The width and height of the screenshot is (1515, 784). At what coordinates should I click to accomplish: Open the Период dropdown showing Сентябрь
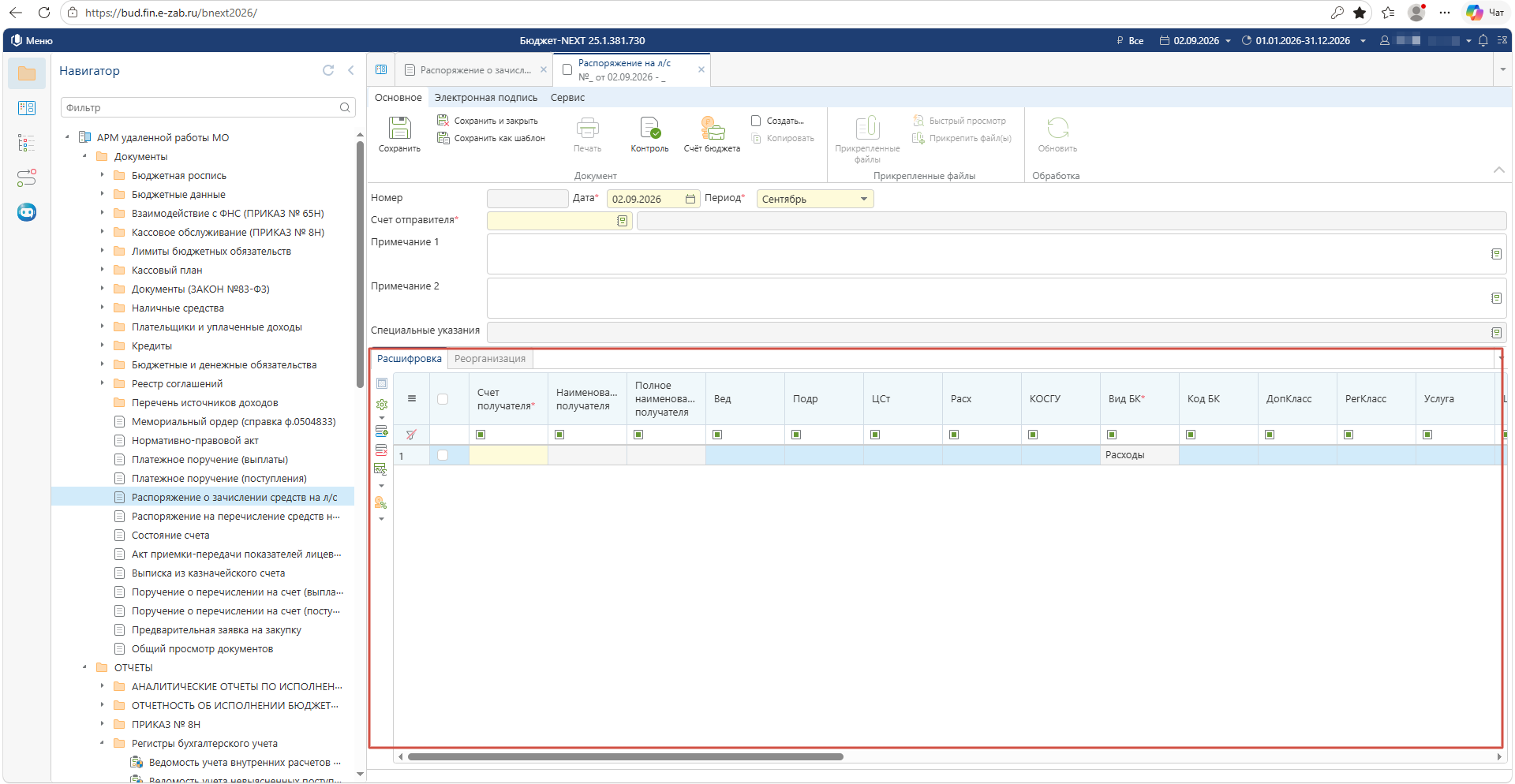pos(815,199)
